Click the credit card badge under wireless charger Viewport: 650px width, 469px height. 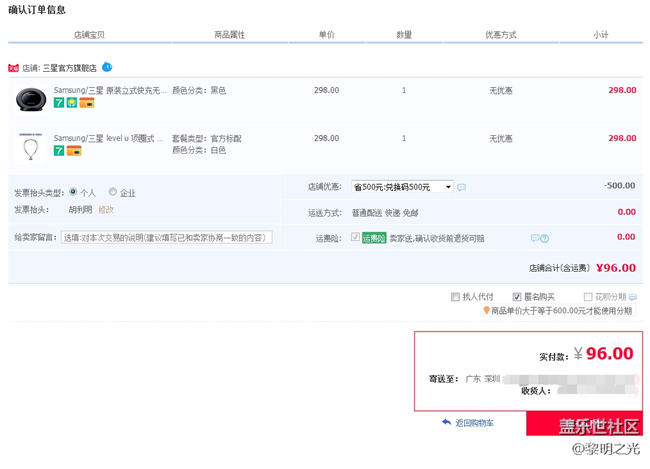(87, 102)
